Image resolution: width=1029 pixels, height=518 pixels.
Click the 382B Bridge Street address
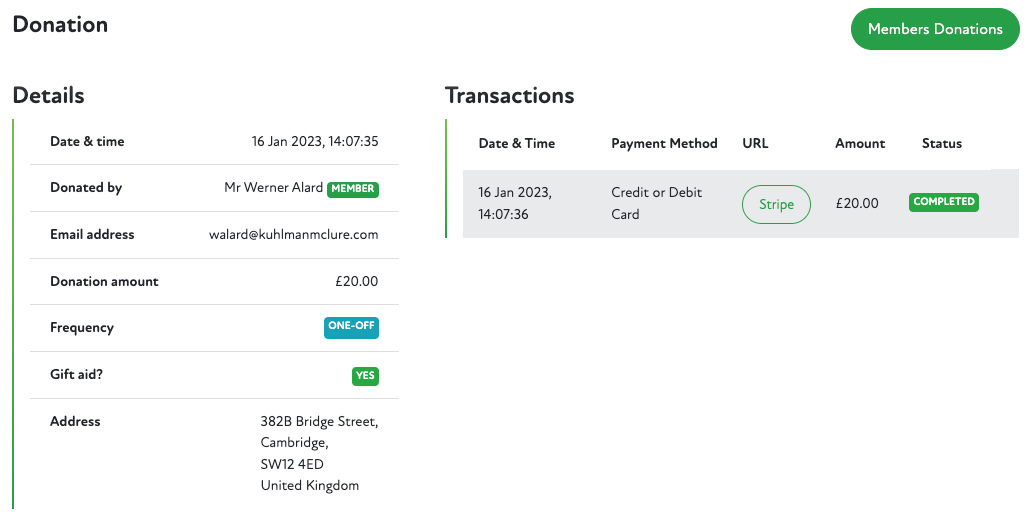coord(319,421)
